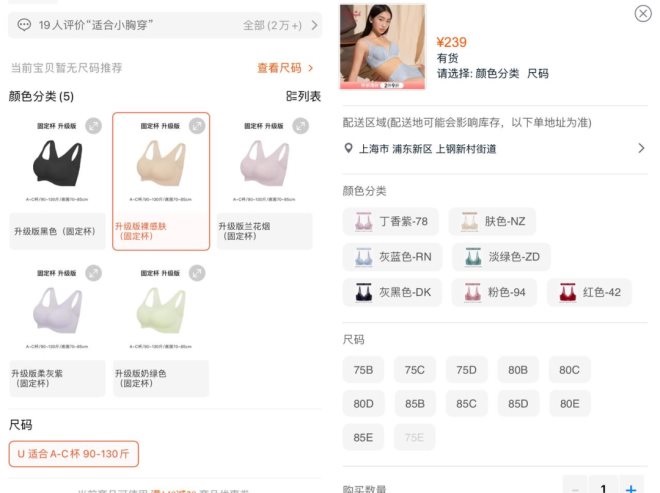View all 20k+ reviews
Screen dimensions: 660x493
[x=282, y=25]
